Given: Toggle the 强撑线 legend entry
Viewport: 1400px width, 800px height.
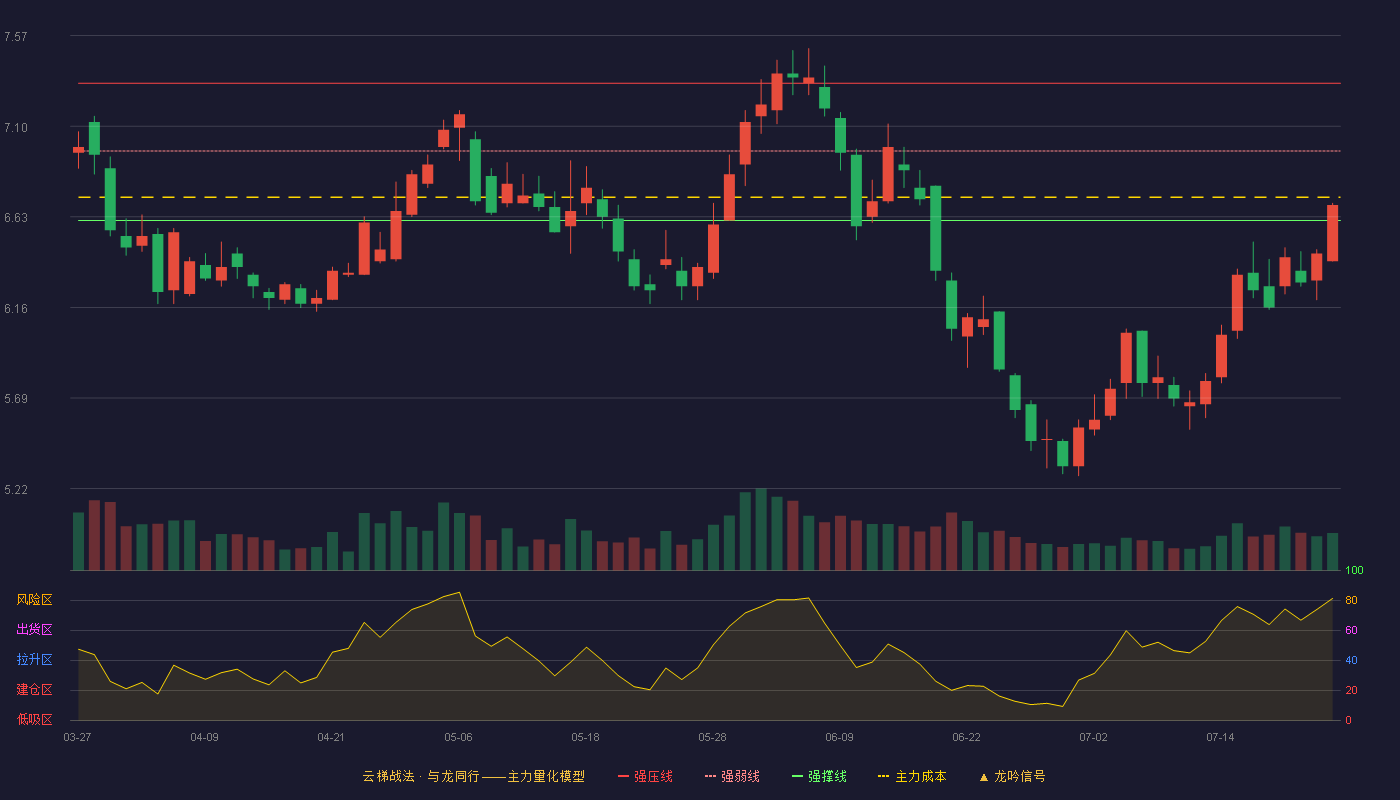Looking at the screenshot, I should pyautogui.click(x=819, y=776).
